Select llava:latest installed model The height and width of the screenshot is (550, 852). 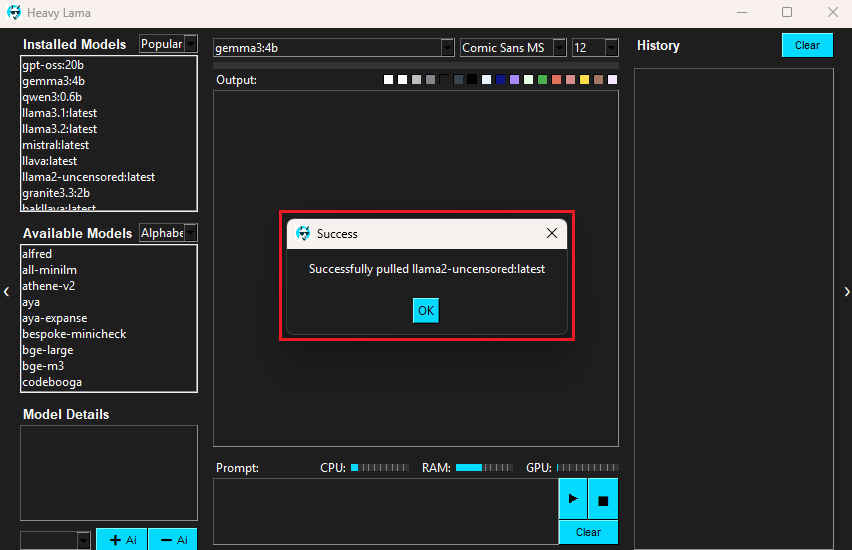click(49, 161)
